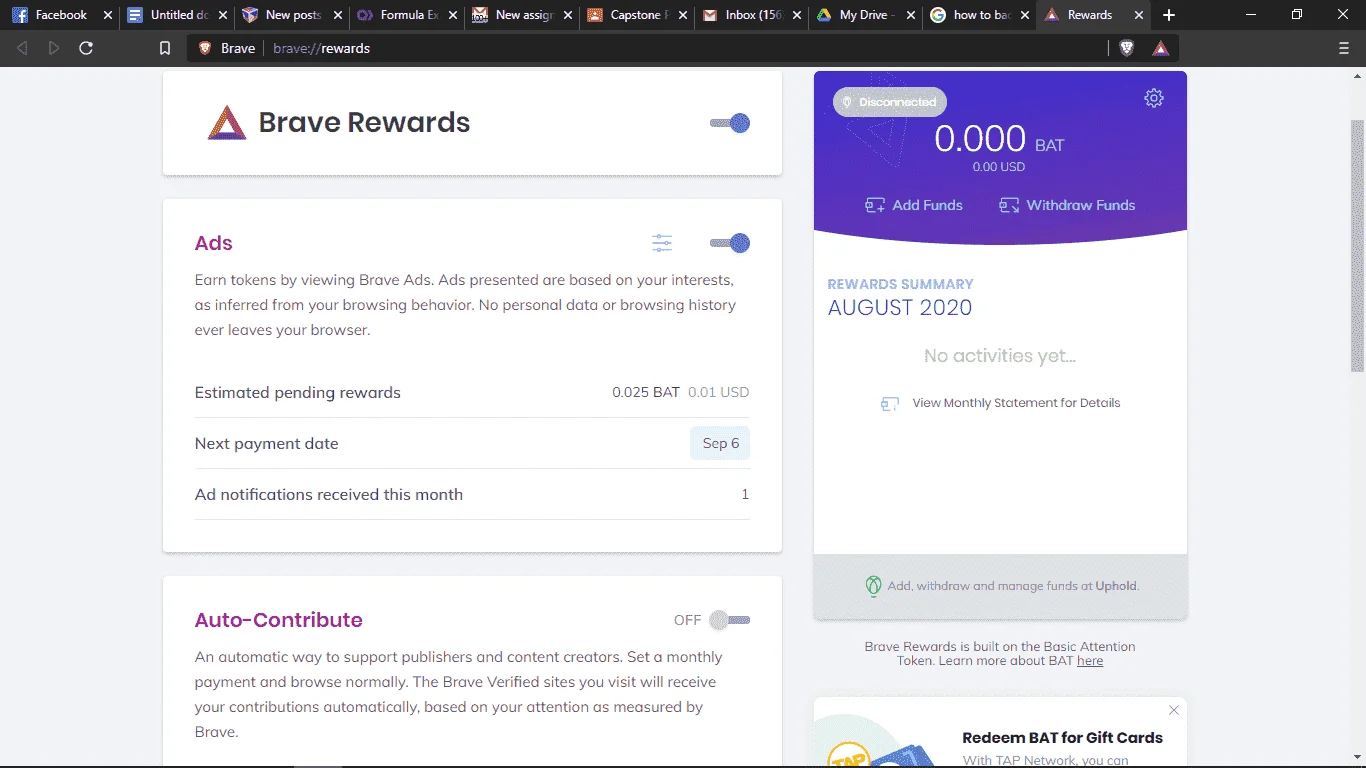The width and height of the screenshot is (1366, 768).
Task: Click the Auto-Contribute heading
Action: pos(279,620)
